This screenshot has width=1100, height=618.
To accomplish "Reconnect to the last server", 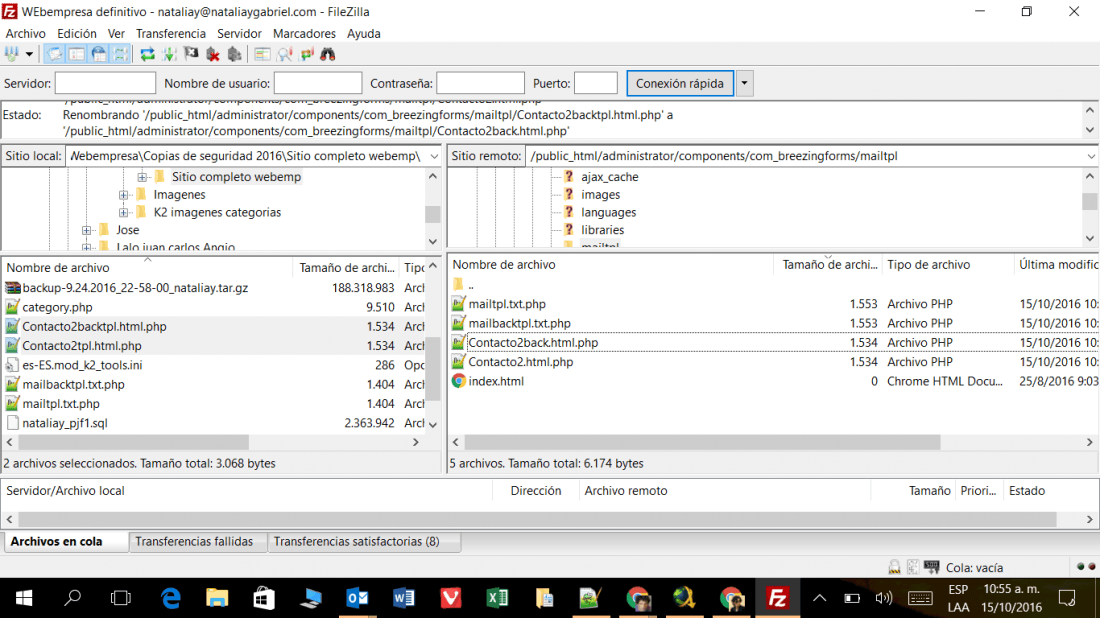I will tap(235, 54).
